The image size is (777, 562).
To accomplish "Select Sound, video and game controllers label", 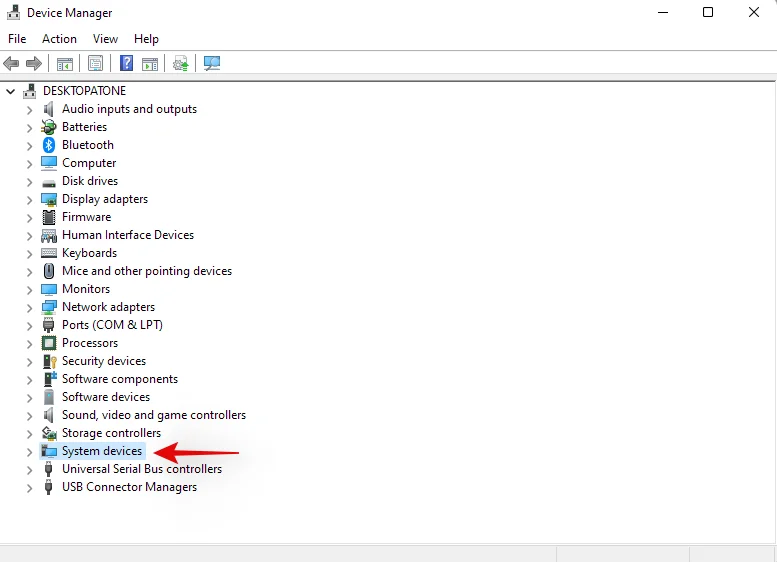I will [x=154, y=415].
